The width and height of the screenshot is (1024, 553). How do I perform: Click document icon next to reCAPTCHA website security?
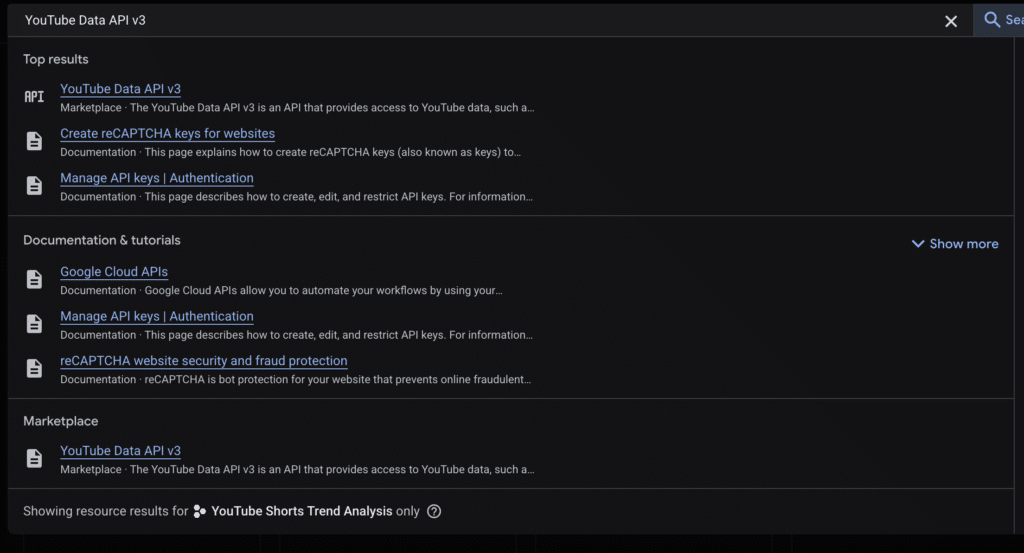[x=34, y=368]
